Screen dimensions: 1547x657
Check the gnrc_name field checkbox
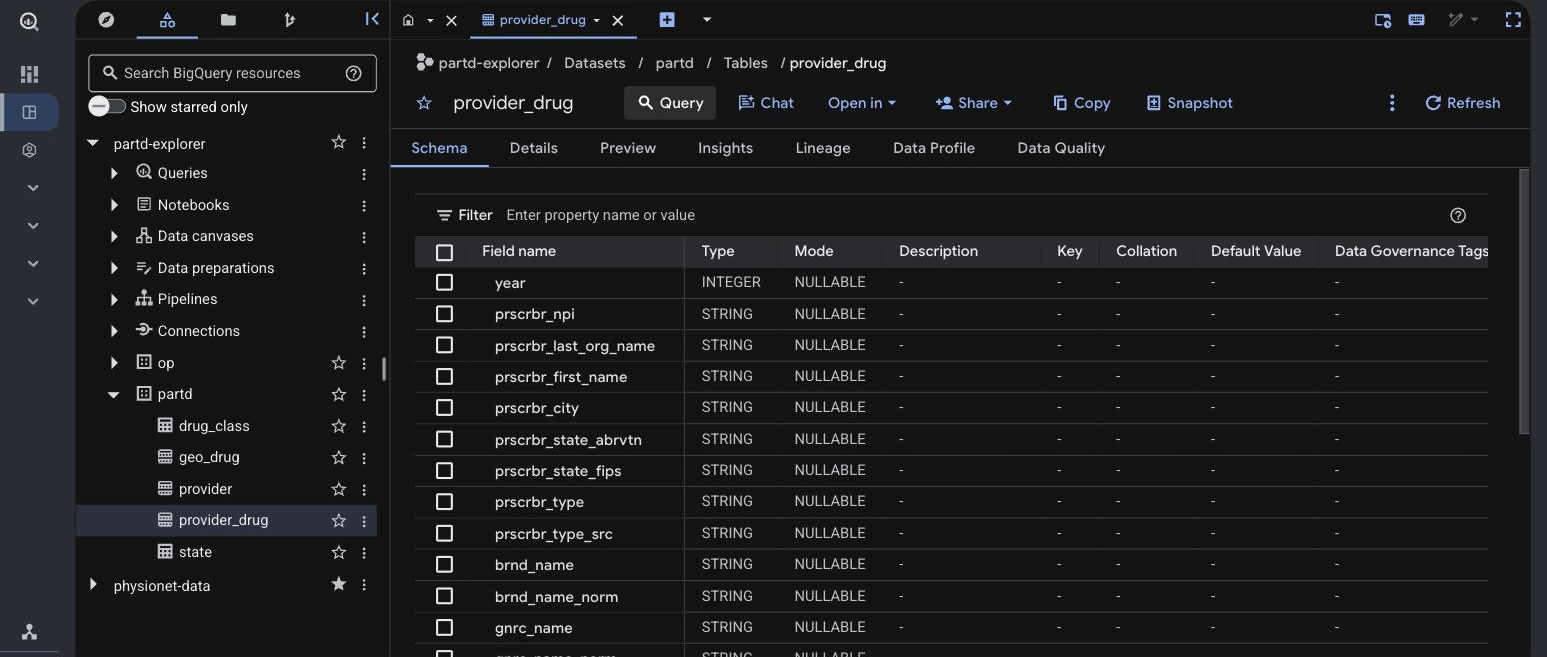pyautogui.click(x=445, y=628)
